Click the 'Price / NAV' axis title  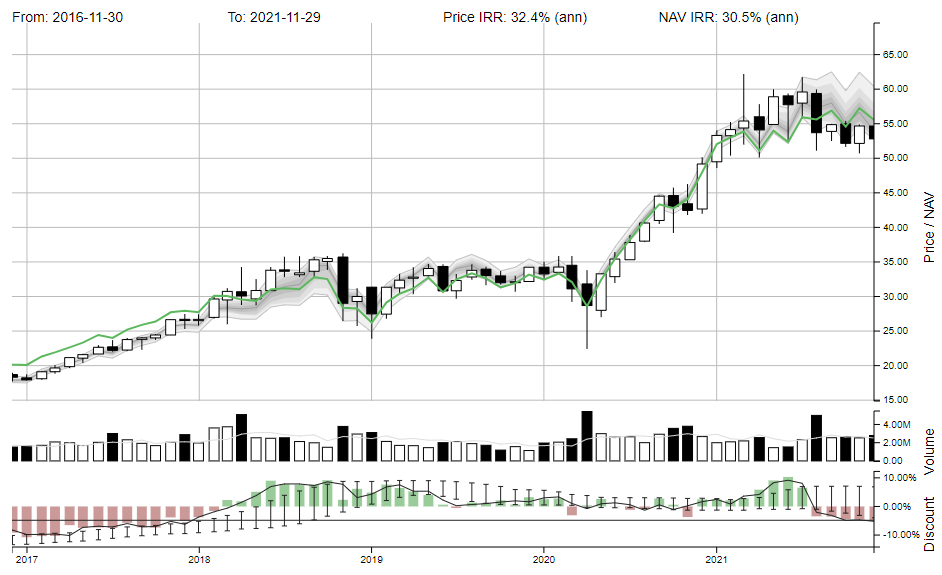click(929, 227)
